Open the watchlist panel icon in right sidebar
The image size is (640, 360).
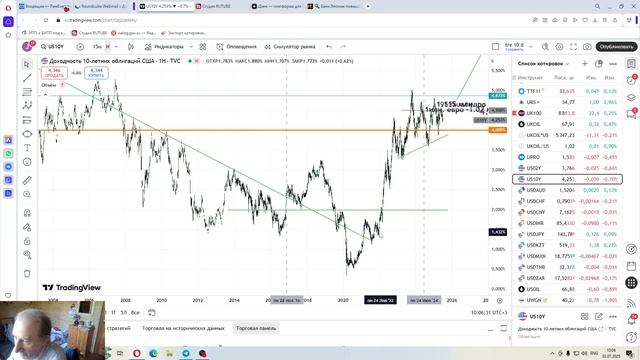click(631, 64)
